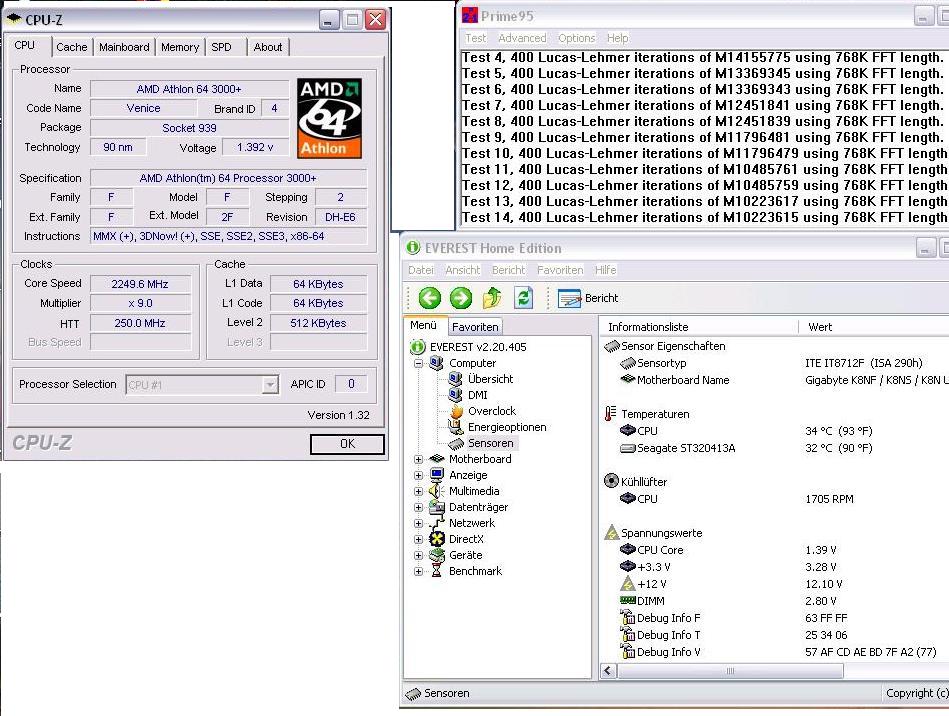Viewport: 949px width, 716px height.
Task: Switch to the Memory tab in CPU-Z
Action: click(180, 47)
